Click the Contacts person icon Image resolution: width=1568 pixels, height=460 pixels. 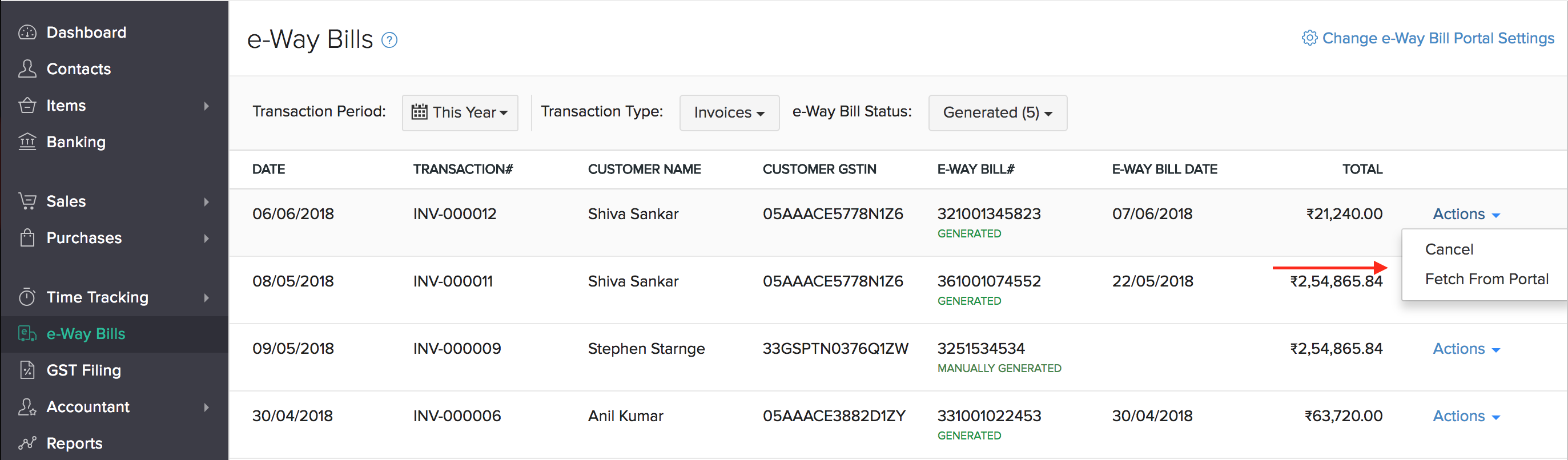[27, 68]
